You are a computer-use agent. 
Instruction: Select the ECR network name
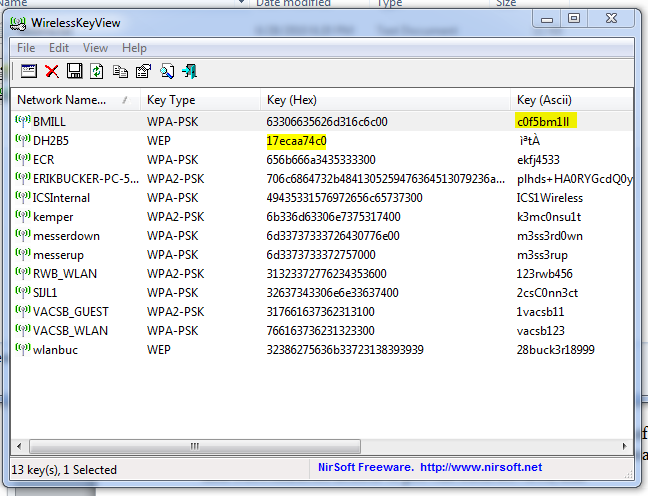(x=43, y=160)
